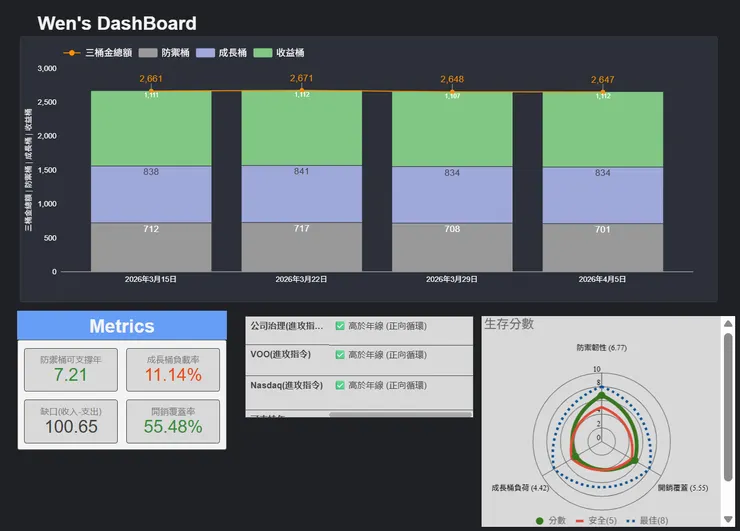Click the 2026年4月5日 axis label
The image size is (740, 531).
602,279
